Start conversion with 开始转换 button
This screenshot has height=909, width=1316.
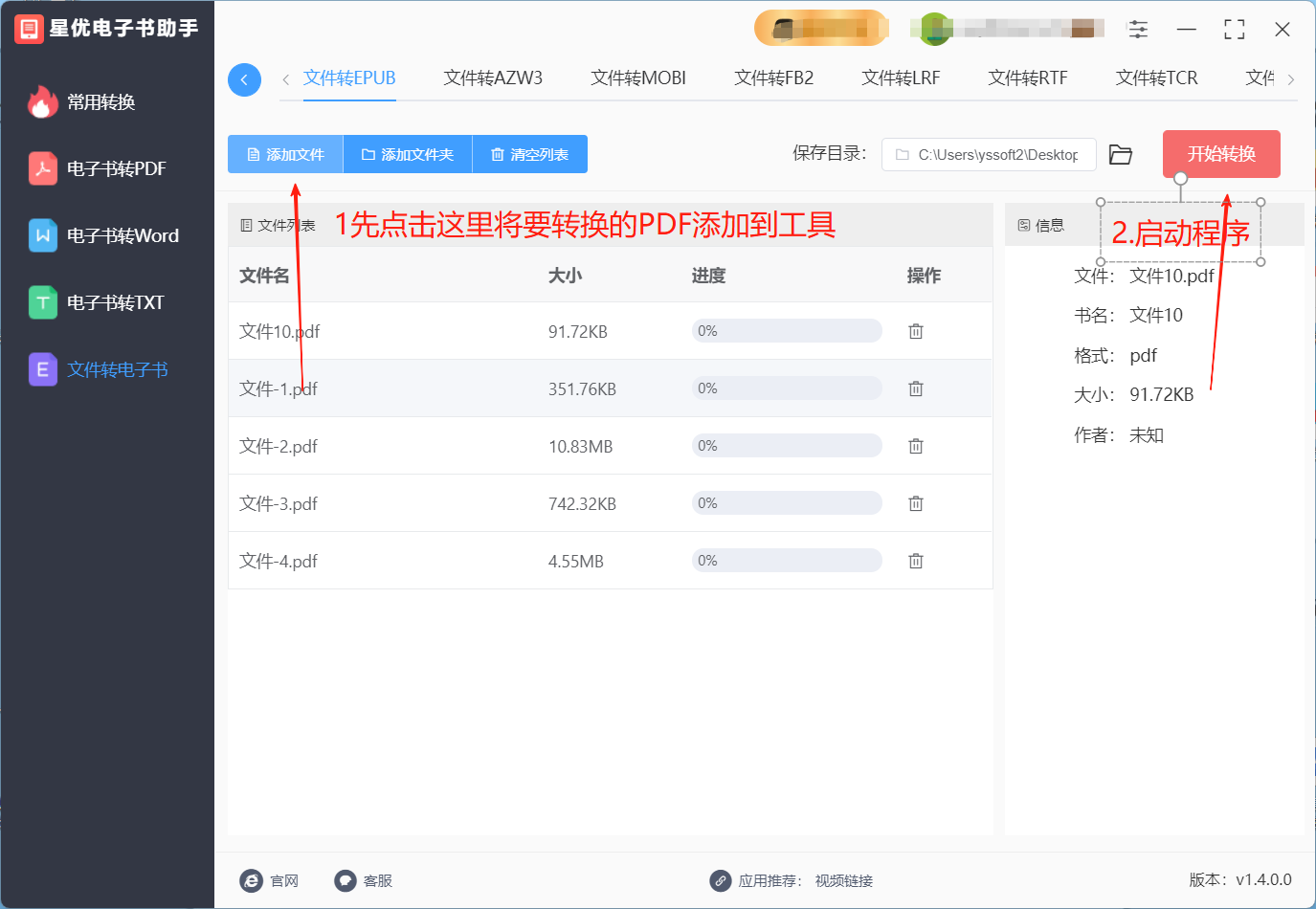pyautogui.click(x=1221, y=154)
